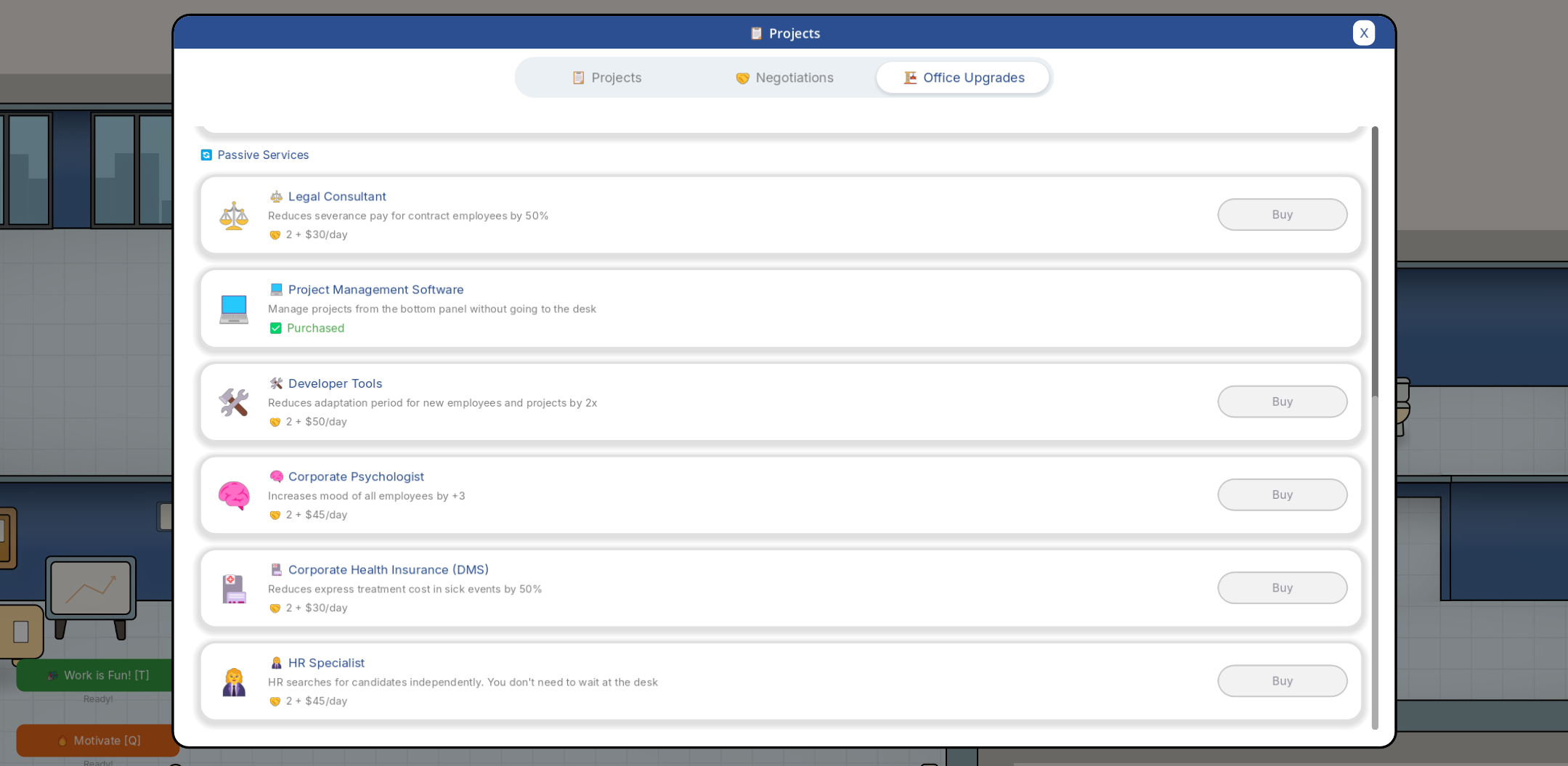Screen dimensions: 1568x766
Task: Select the Office Upgrades tab
Action: point(963,78)
